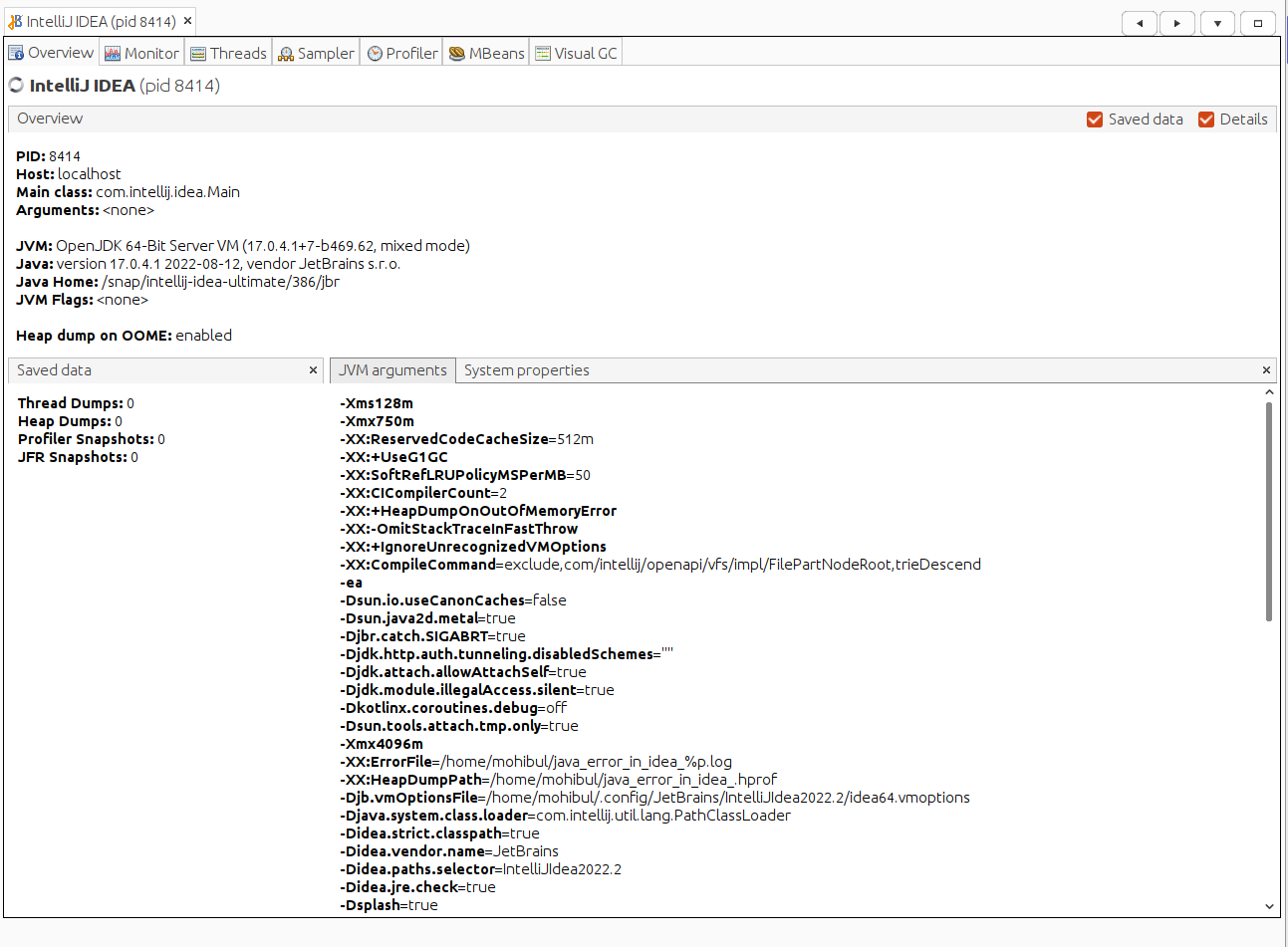Screen dimensions: 1288x947
Task: Uncheck the Details checkbox
Action: (1206, 119)
